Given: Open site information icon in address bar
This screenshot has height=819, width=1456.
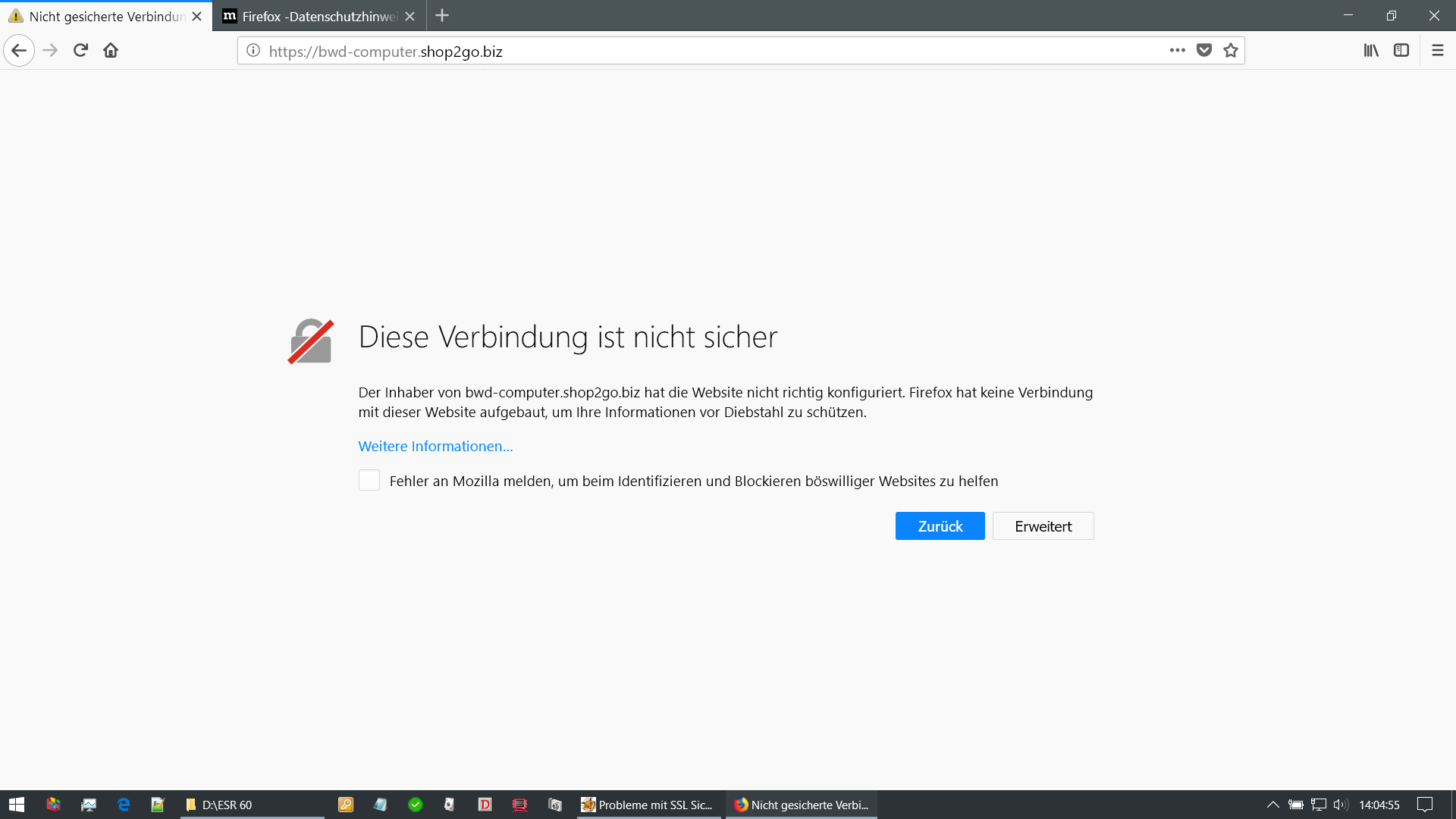Looking at the screenshot, I should 253,51.
